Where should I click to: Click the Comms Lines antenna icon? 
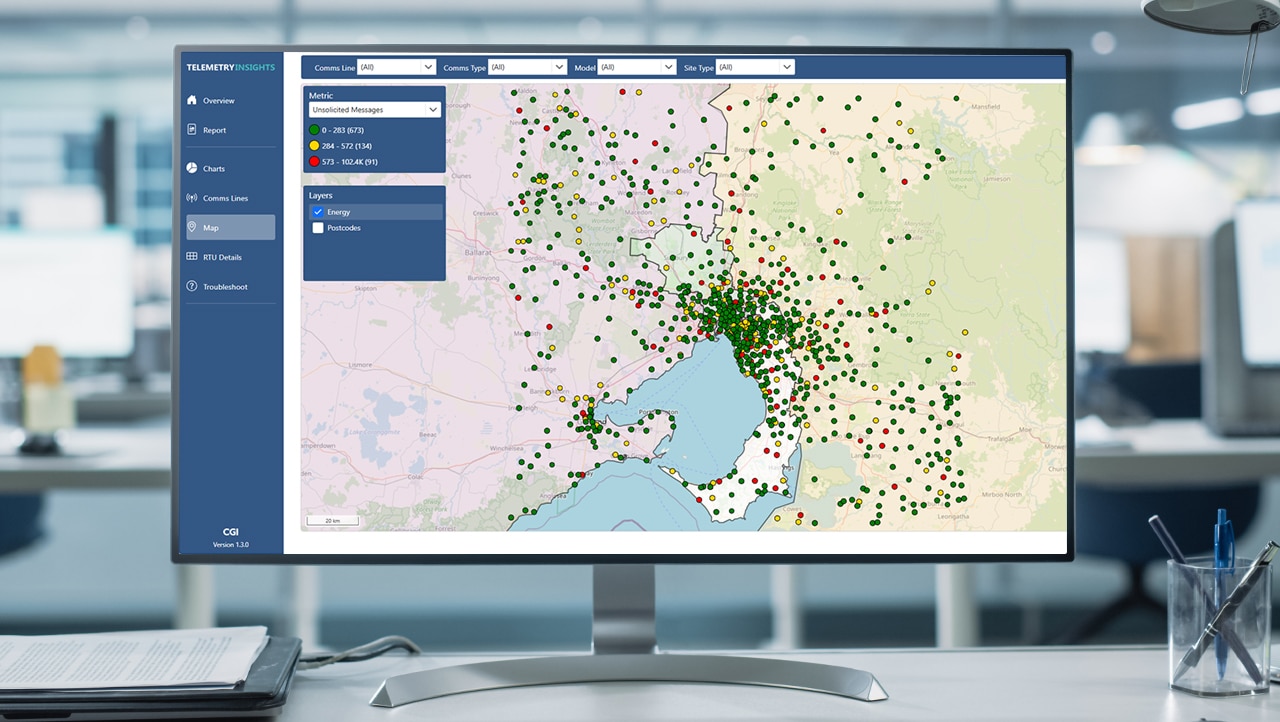[192, 197]
